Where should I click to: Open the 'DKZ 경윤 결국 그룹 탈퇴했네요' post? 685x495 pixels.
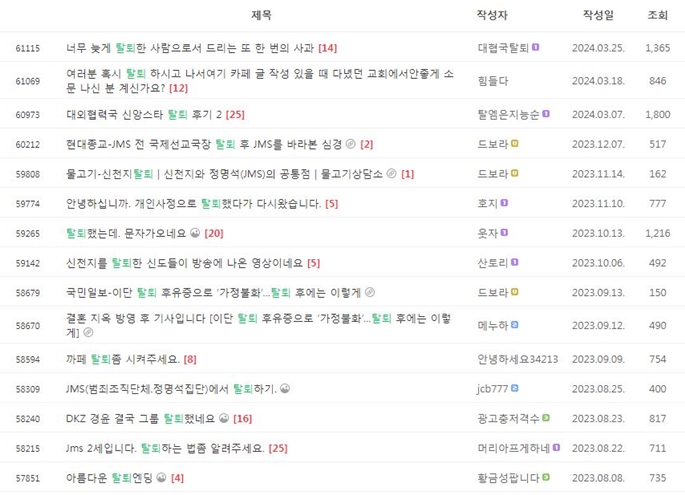coord(148,418)
